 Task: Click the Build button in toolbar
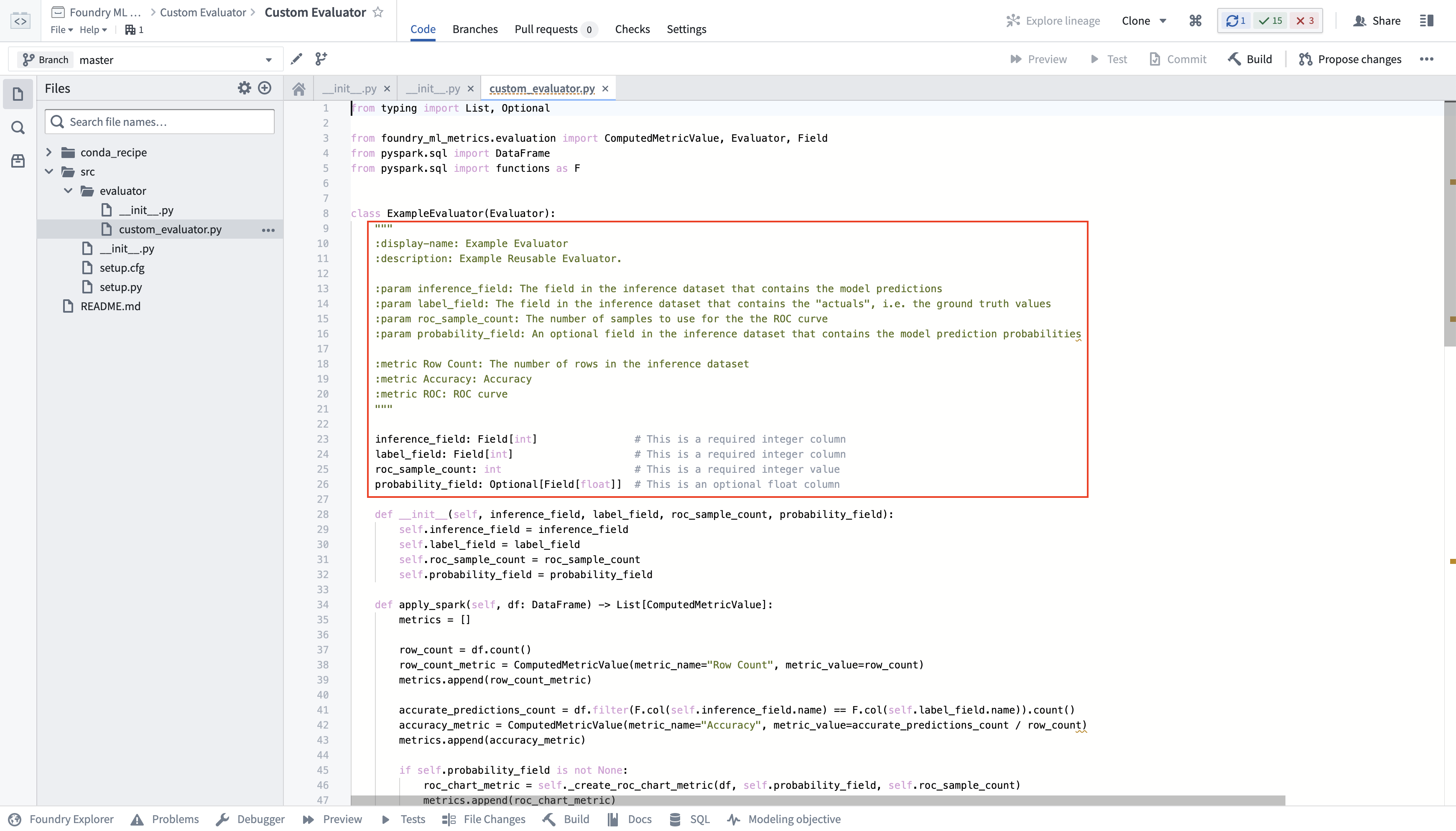click(x=1250, y=59)
